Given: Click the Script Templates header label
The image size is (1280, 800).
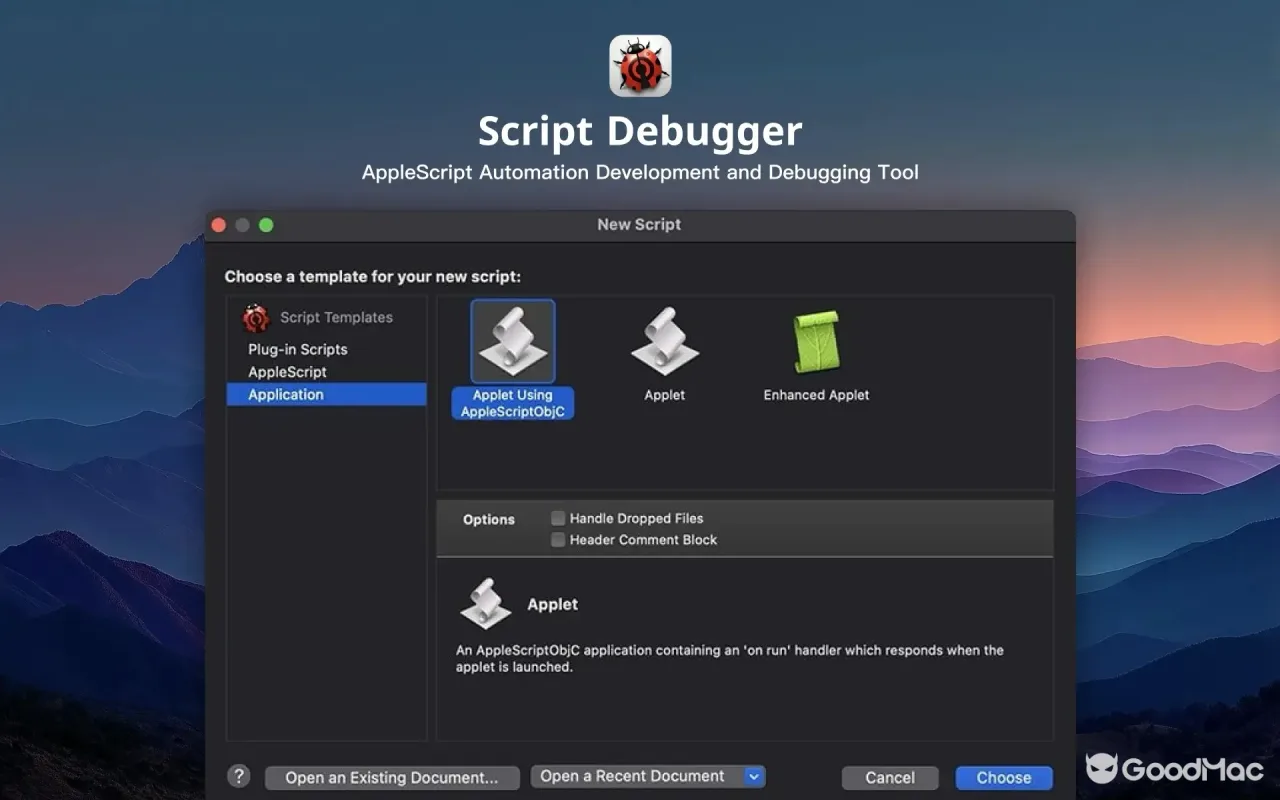Looking at the screenshot, I should point(336,318).
